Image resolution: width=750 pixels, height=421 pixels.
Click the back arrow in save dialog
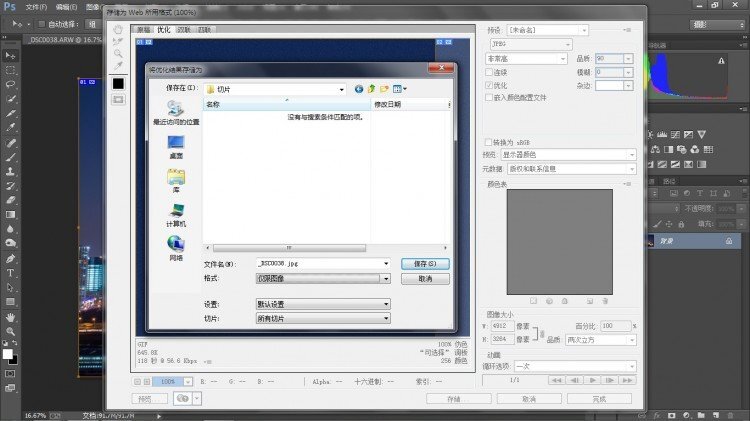359,89
